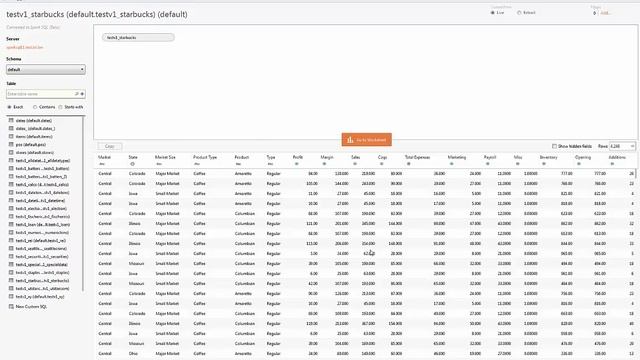Click the search icon in the table name field

coord(76,94)
